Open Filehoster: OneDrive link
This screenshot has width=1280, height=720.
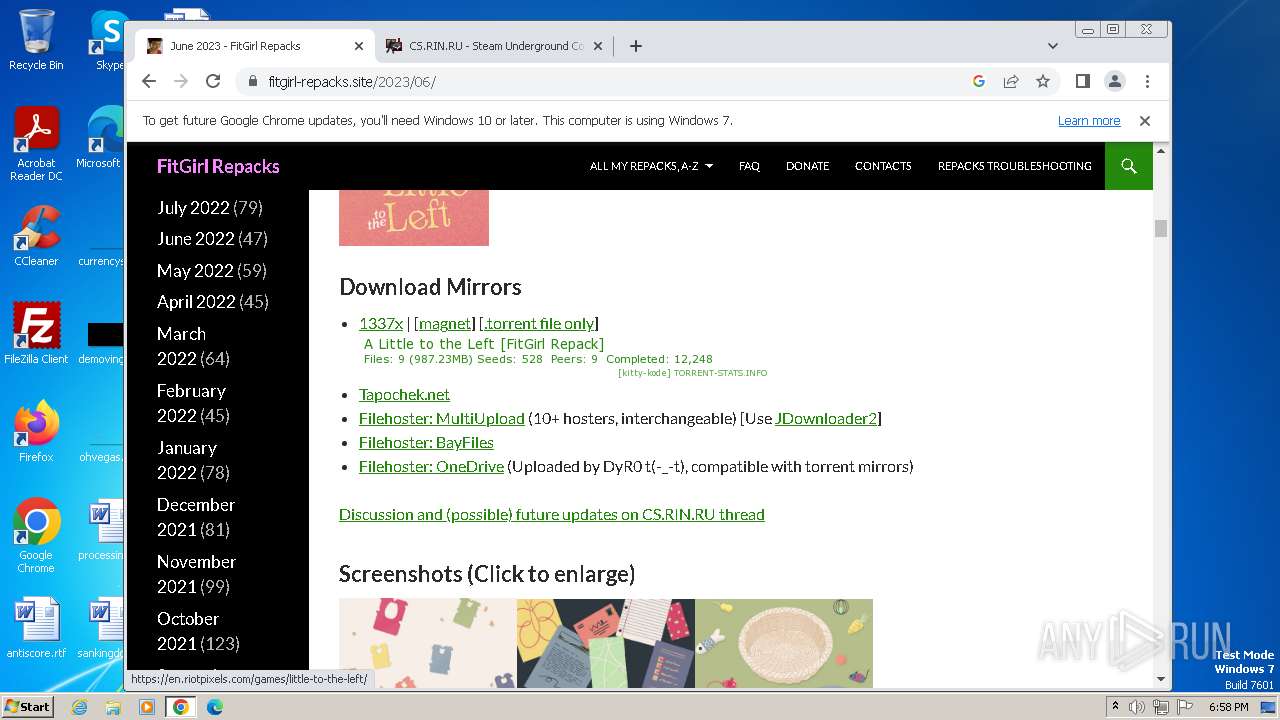(431, 466)
